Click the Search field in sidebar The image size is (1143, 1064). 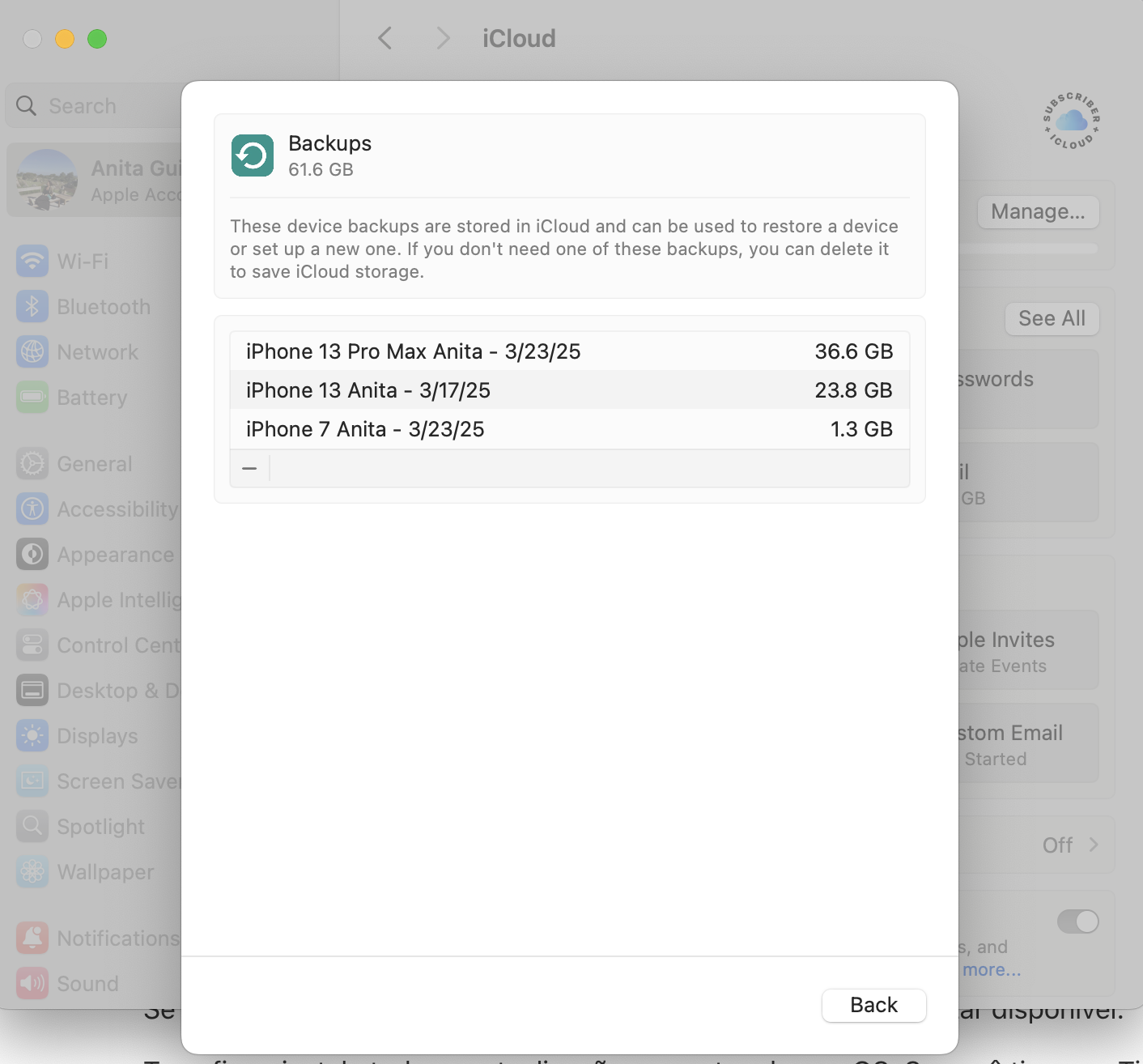coord(94,106)
